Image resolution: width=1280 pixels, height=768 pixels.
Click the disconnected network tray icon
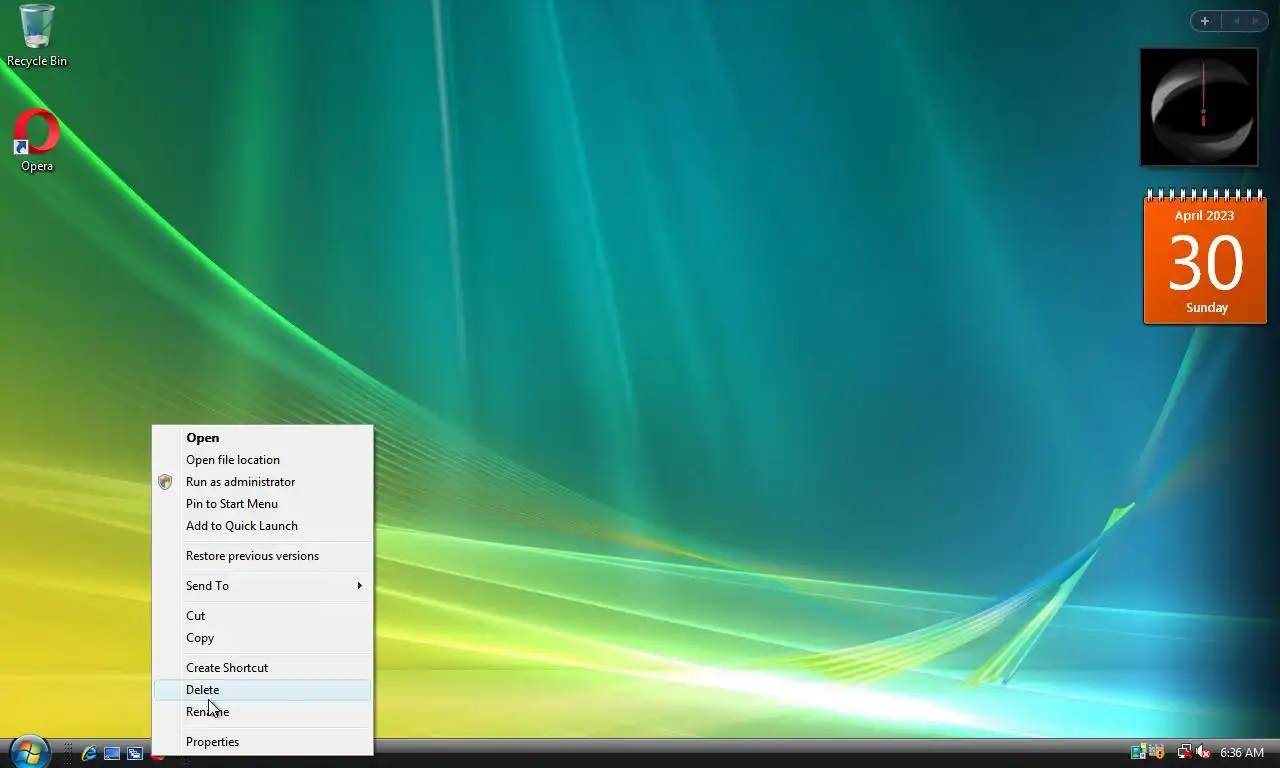1185,752
